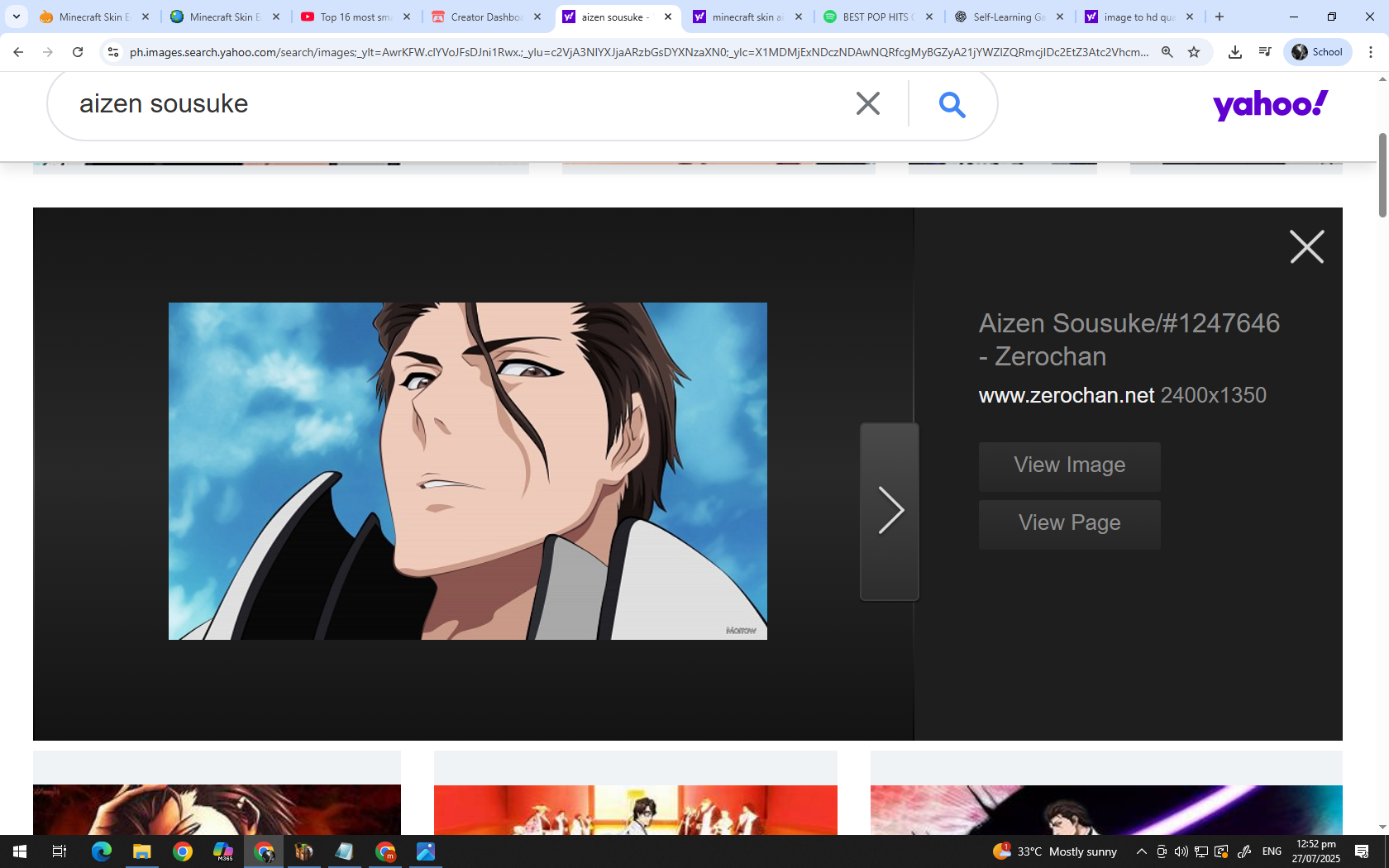Click the page vertical scrollbar thumb
The width and height of the screenshot is (1389, 868).
point(1382,174)
